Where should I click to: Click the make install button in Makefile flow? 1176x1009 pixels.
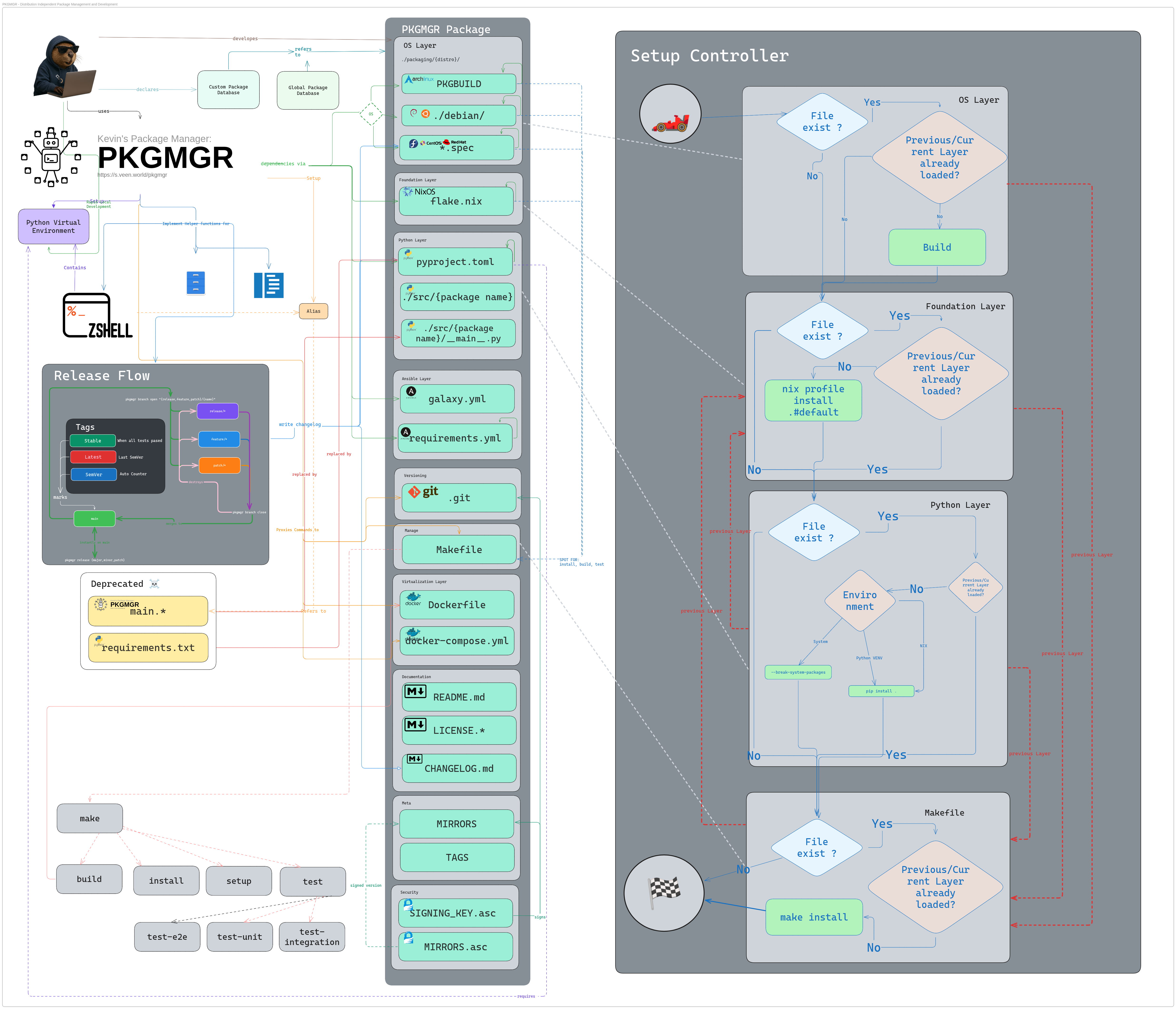coord(814,917)
